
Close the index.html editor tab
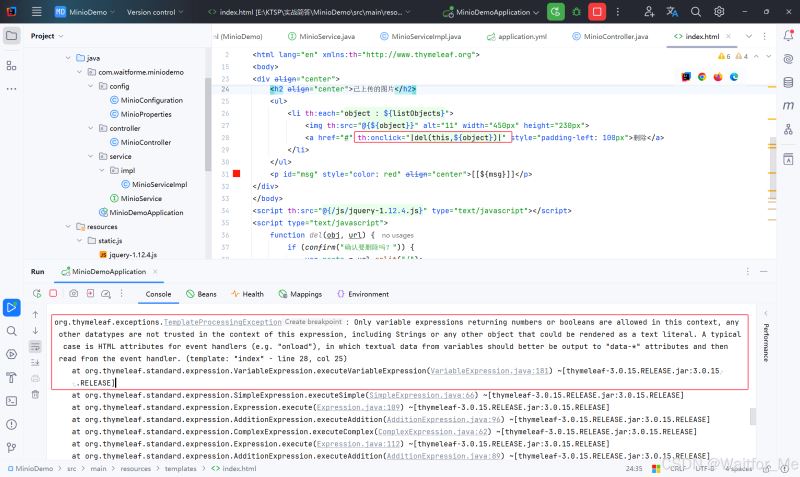tap(729, 36)
